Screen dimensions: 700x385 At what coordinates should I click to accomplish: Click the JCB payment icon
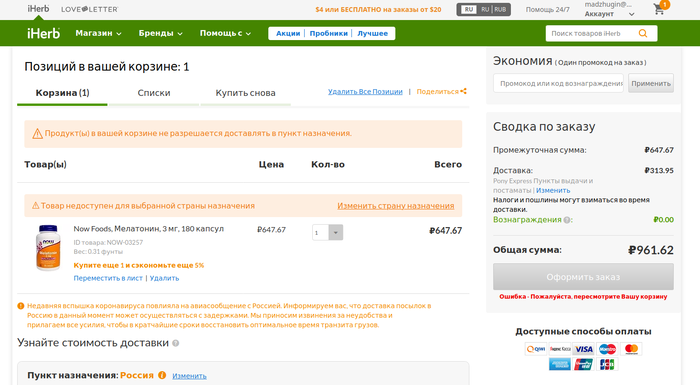coord(607,364)
